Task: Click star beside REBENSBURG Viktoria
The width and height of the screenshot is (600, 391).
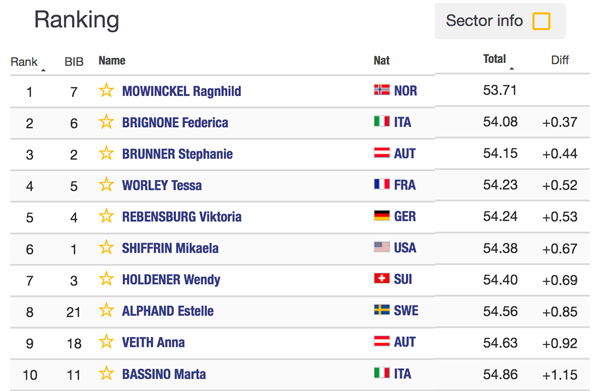Action: point(106,216)
